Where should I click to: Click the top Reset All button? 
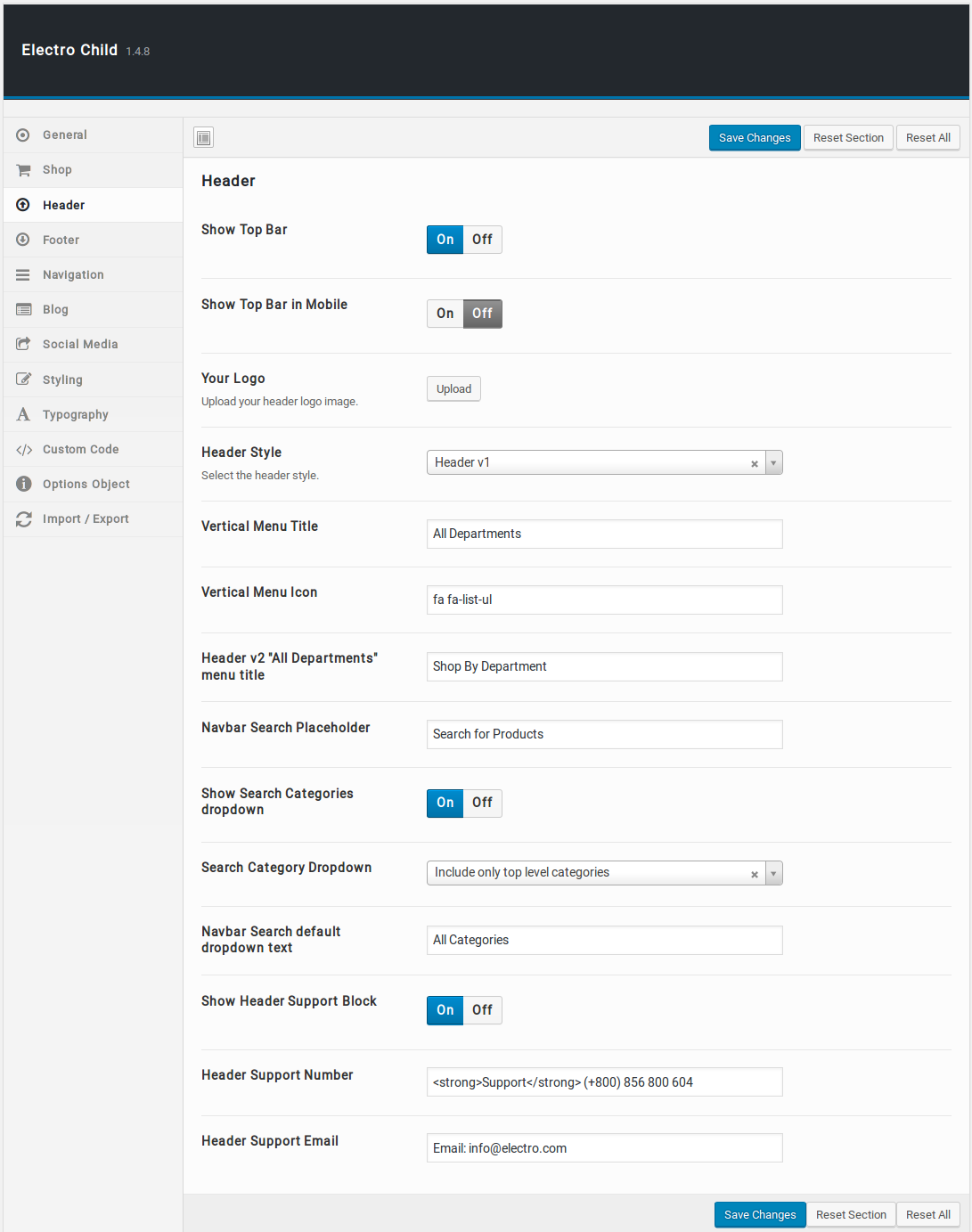point(928,138)
